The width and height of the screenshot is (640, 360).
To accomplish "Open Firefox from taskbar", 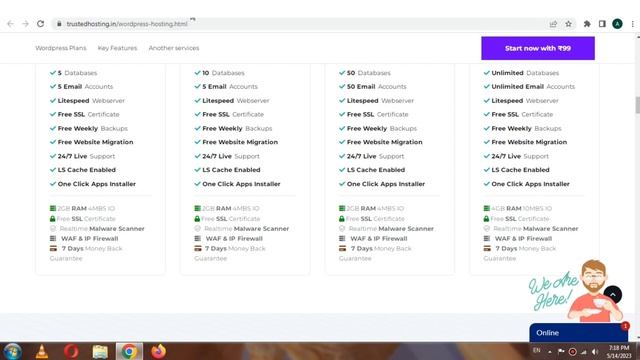I will pyautogui.click(x=159, y=351).
